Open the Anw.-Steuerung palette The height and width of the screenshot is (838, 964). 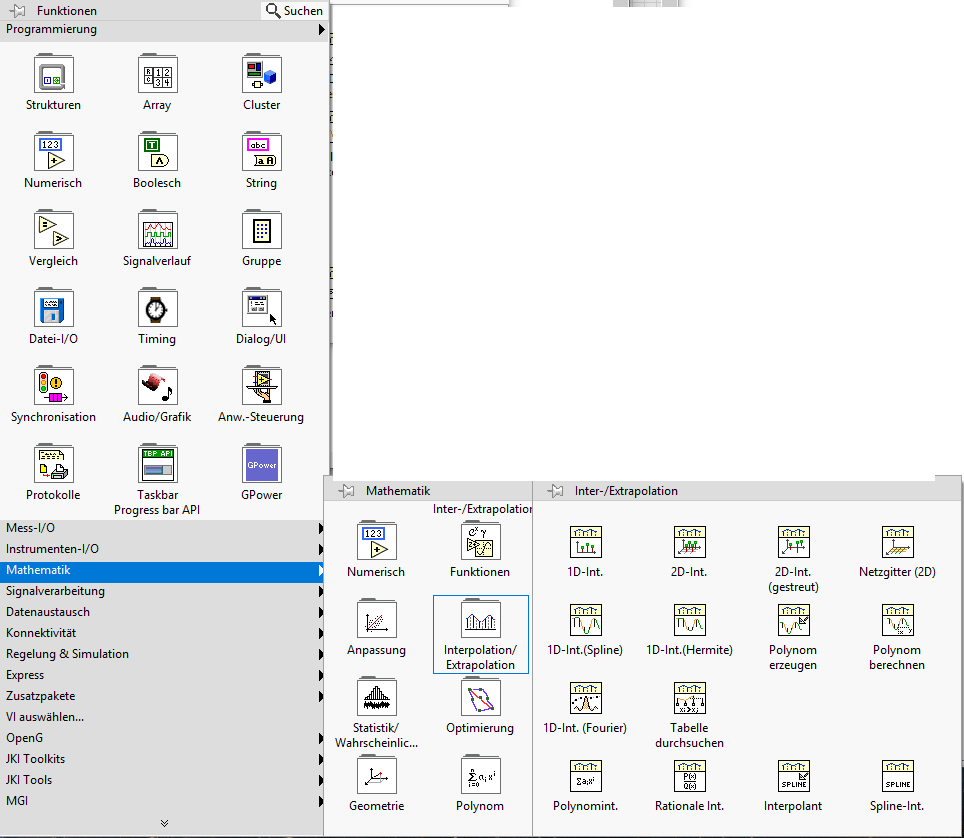[x=262, y=387]
